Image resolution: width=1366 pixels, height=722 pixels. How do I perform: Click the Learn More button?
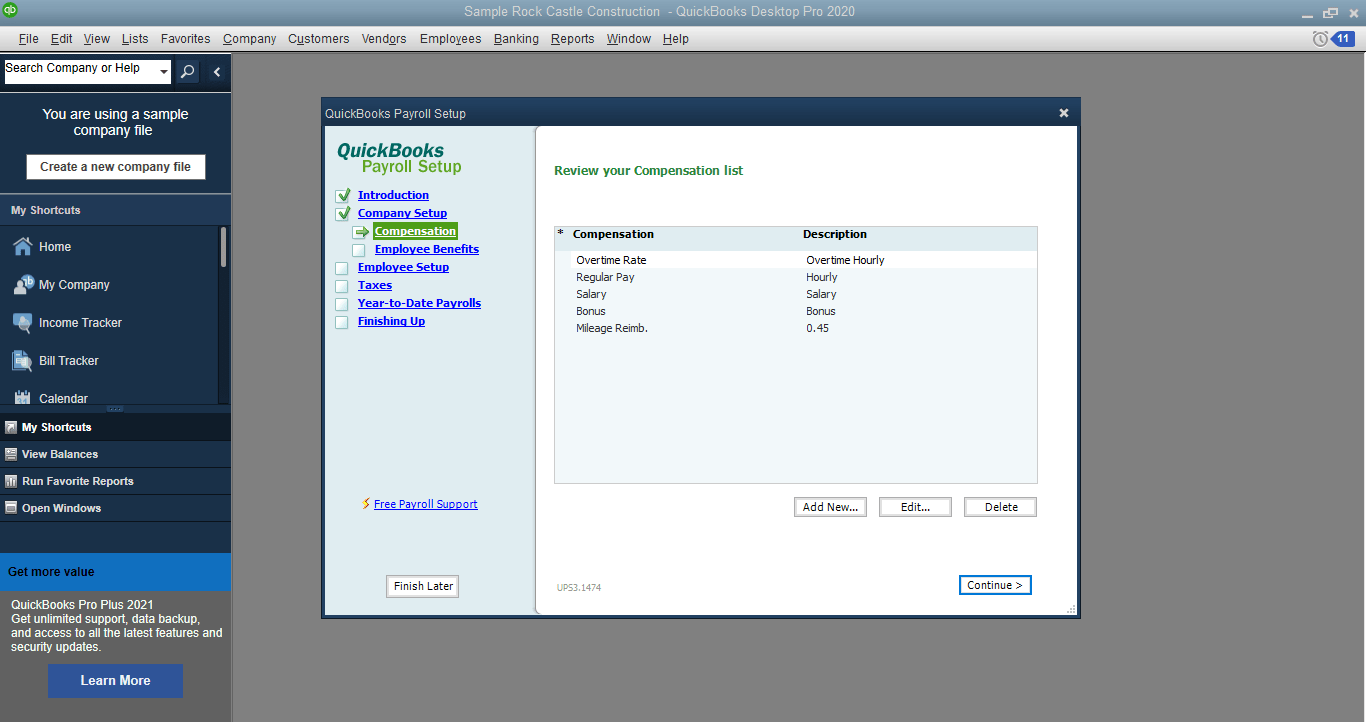[x=115, y=680]
